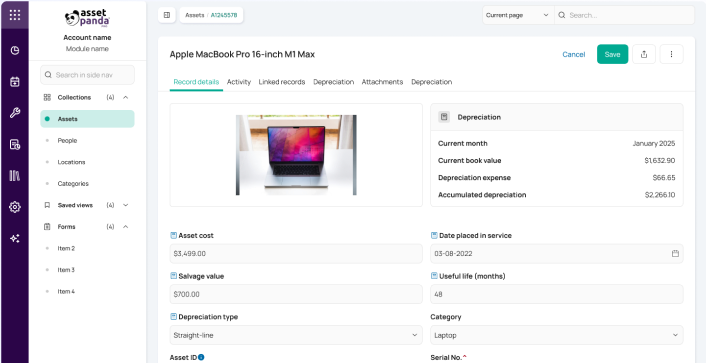706x363 pixels.
Task: Collapse the Collections section chevron
Action: pos(126,97)
